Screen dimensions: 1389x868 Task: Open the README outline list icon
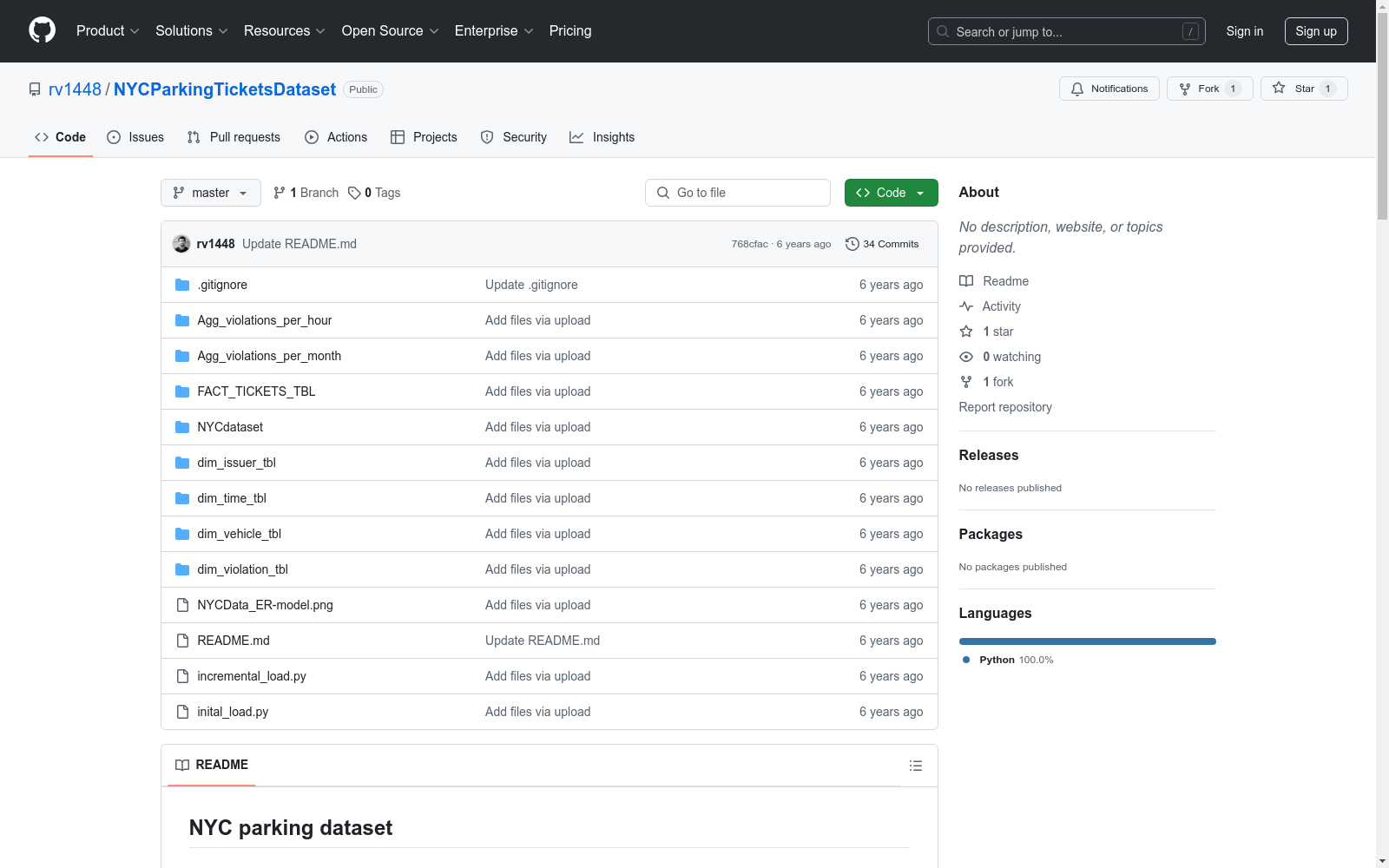coord(915,766)
